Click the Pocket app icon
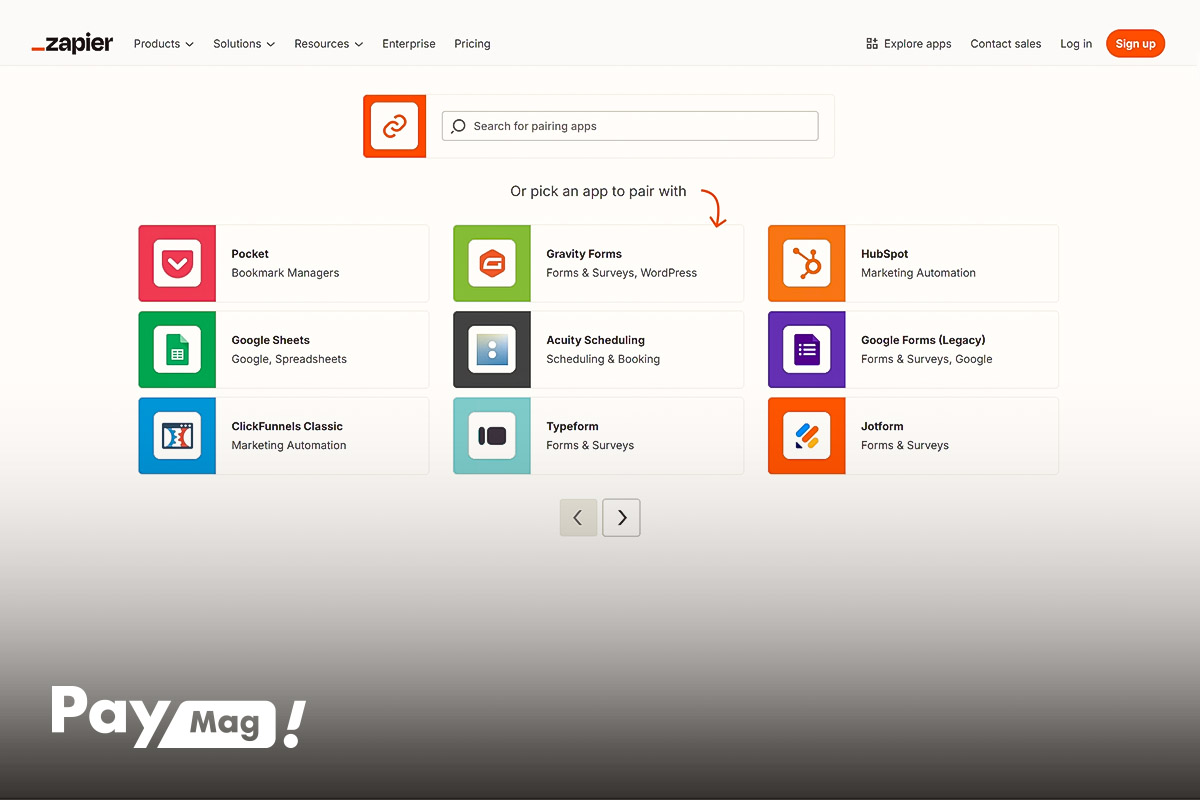 coord(177,263)
